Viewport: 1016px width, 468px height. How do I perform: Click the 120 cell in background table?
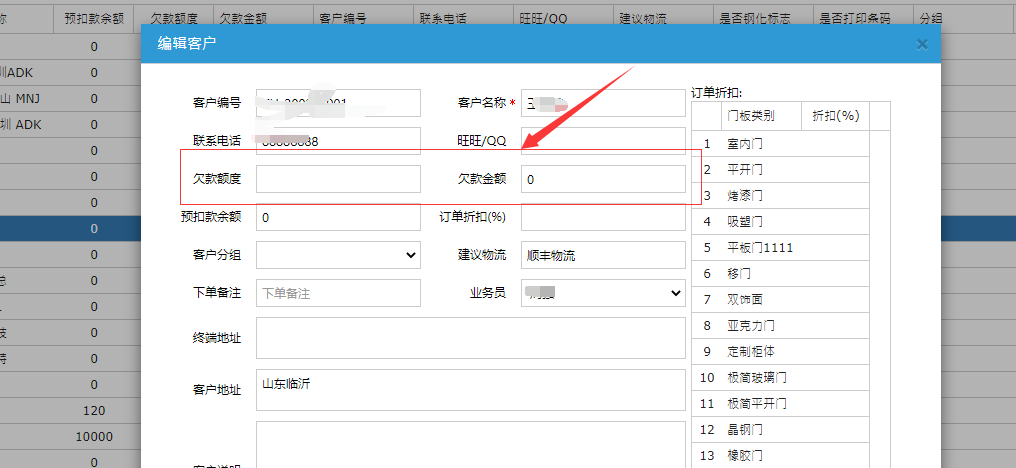[94, 410]
